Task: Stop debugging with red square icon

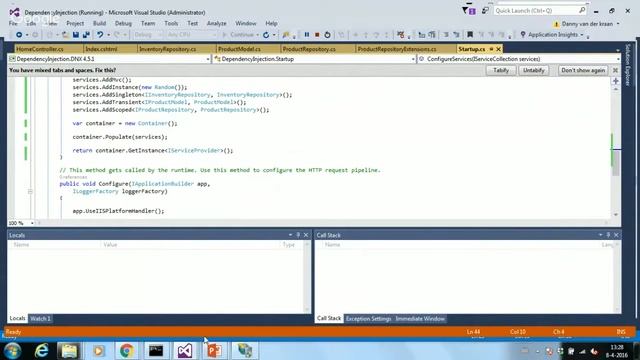Action: pos(317,35)
